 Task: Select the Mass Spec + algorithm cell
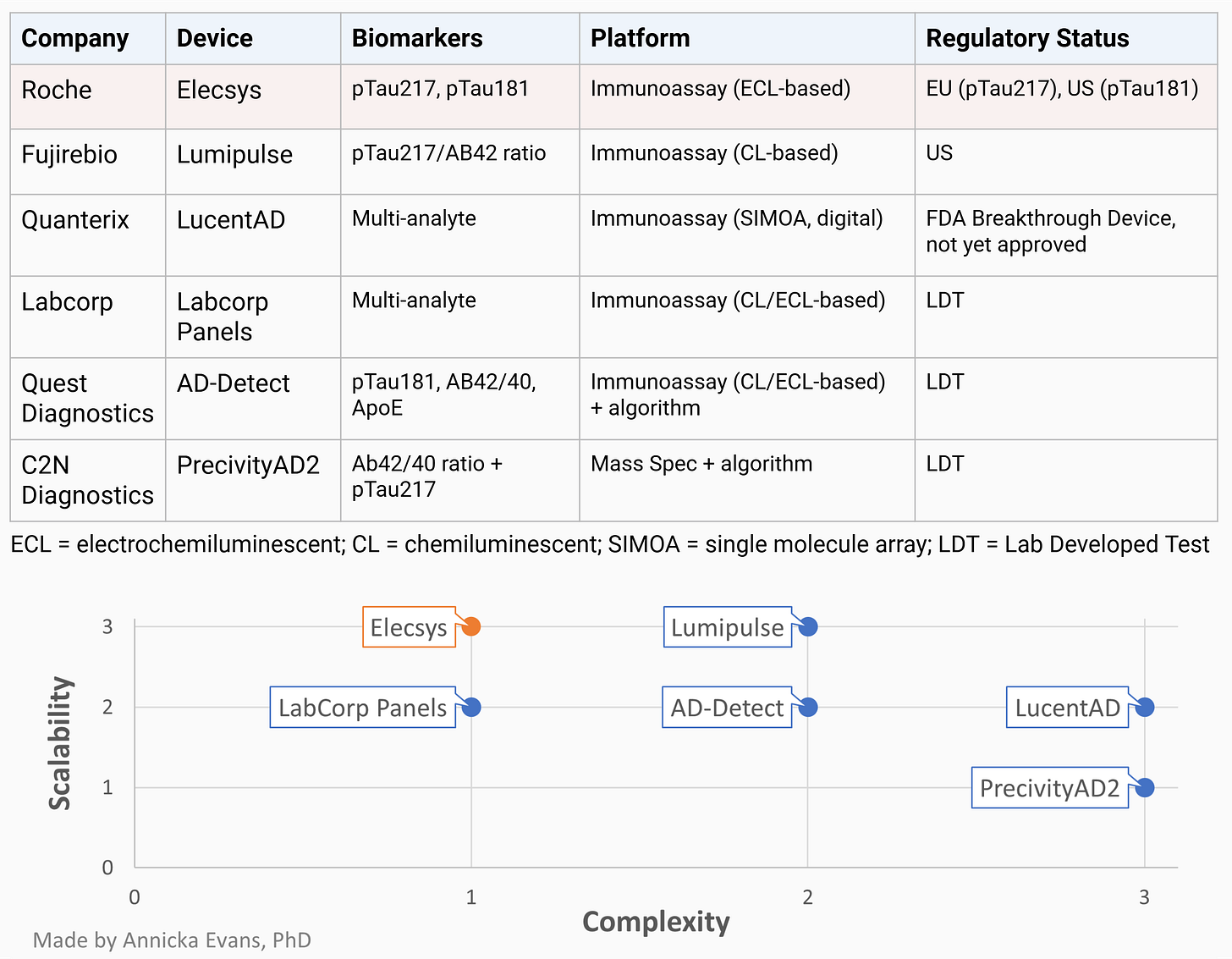[x=747, y=480]
